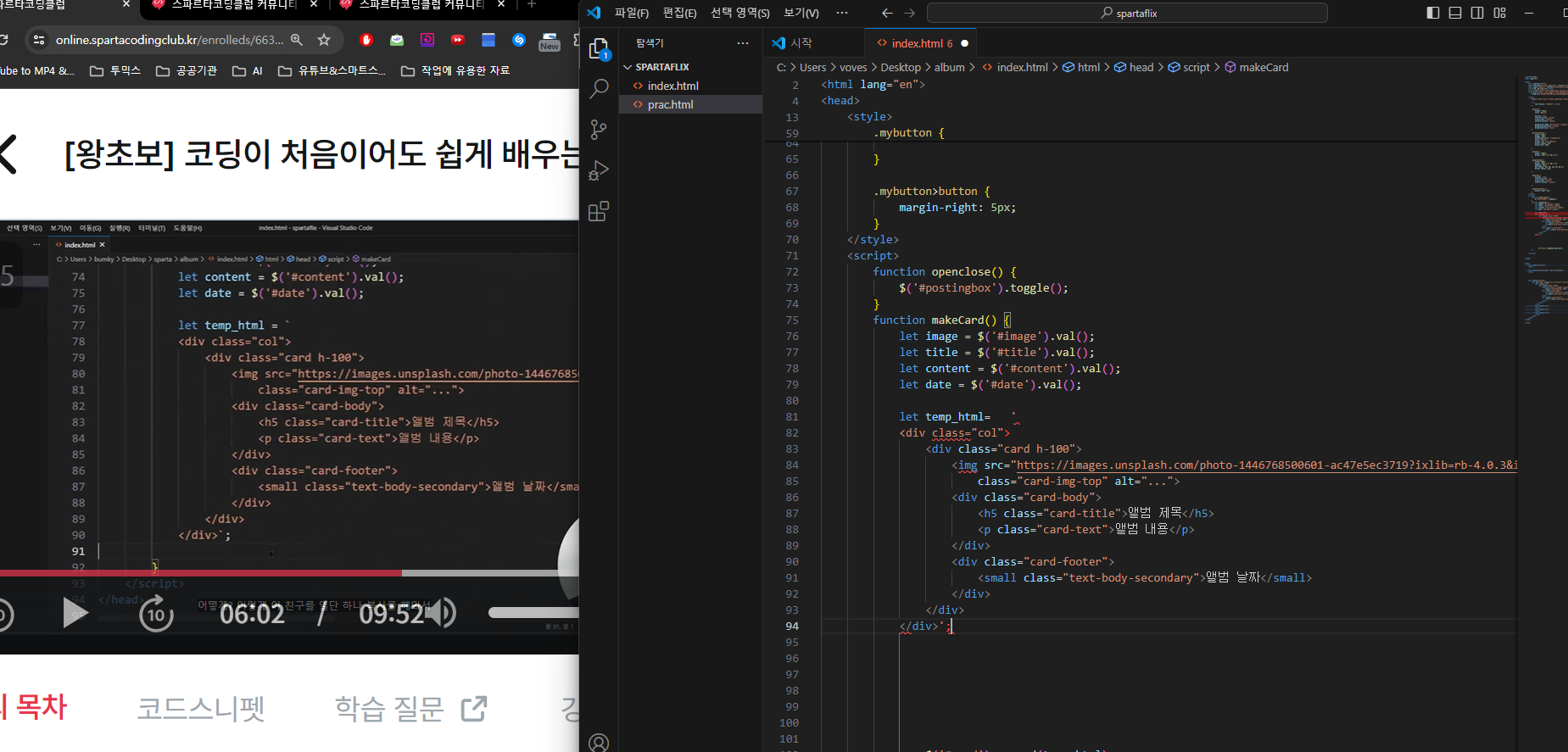This screenshot has width=1568, height=752.
Task: Go forward using VS Code navigation arrow
Action: 909,13
